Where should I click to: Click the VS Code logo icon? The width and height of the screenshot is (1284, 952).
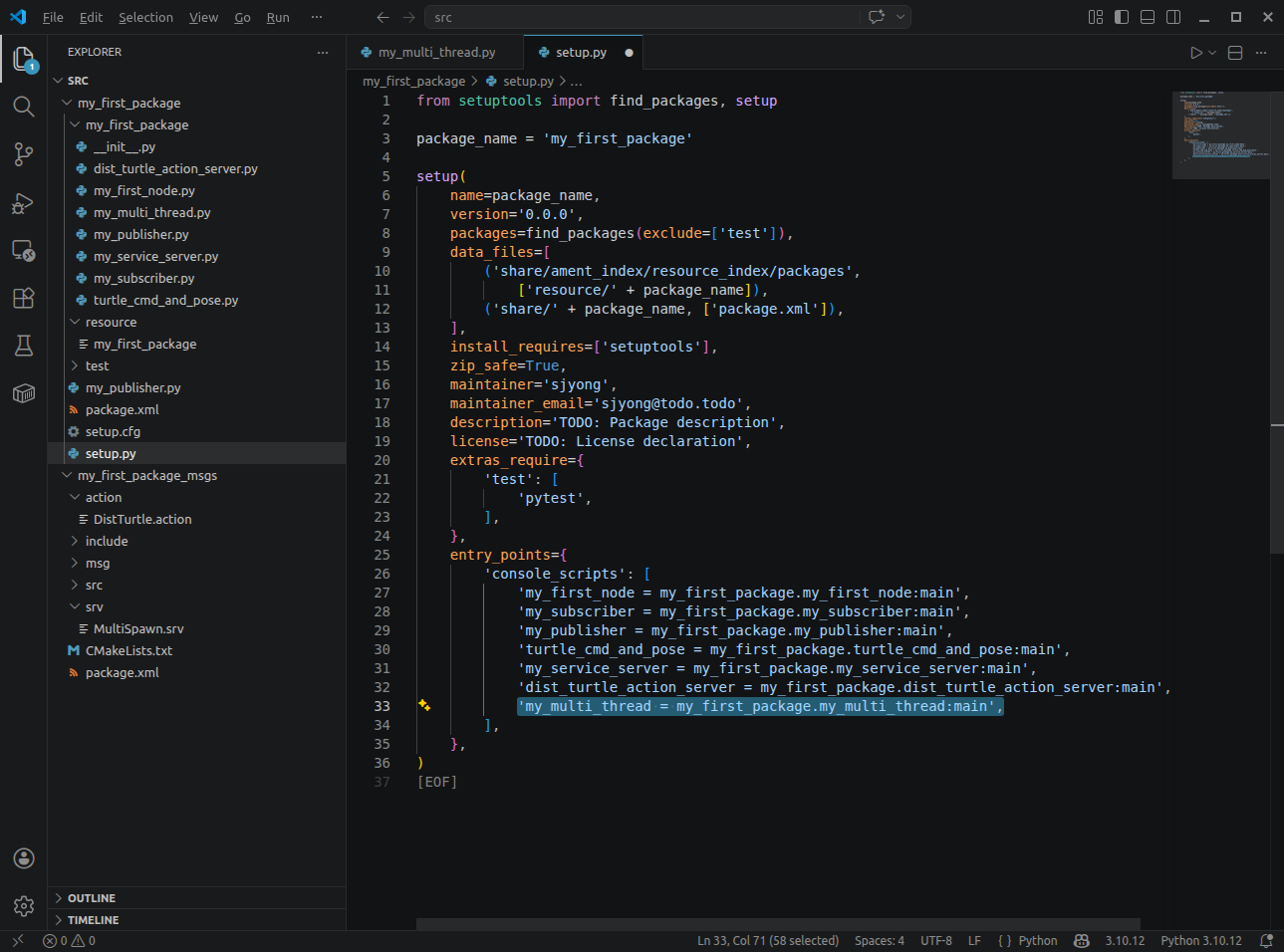18,17
